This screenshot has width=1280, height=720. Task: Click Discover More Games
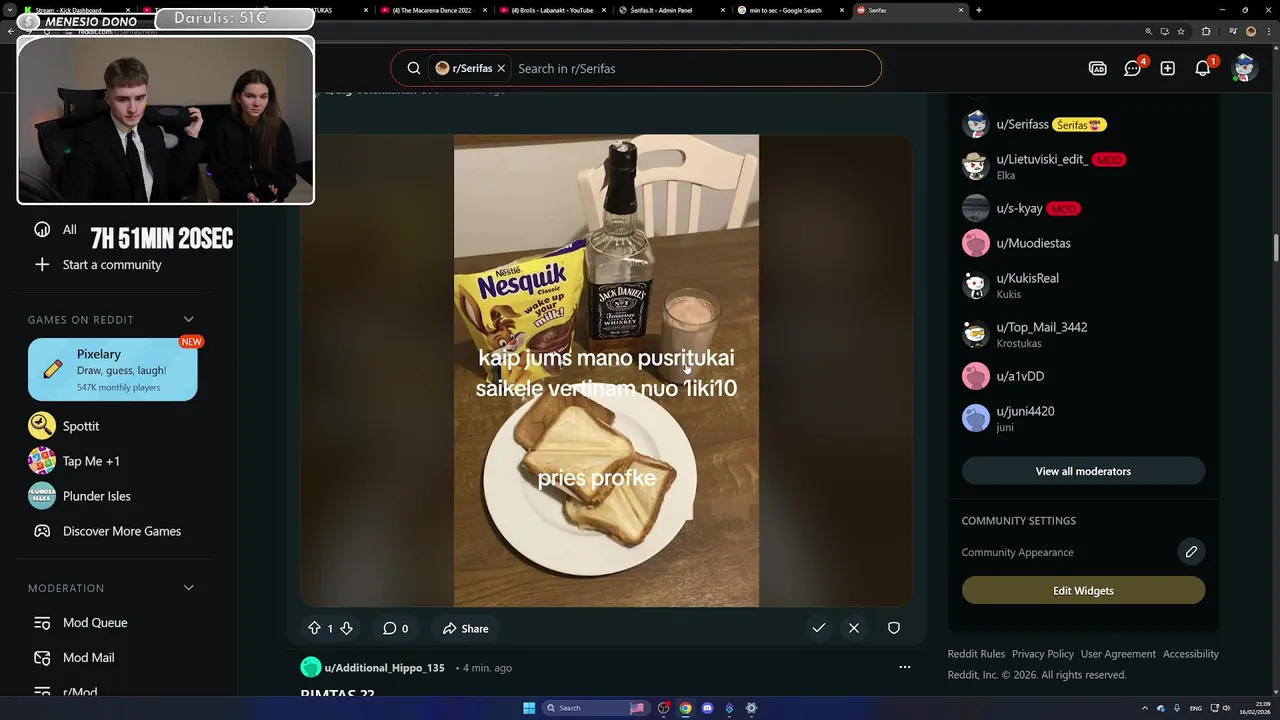coord(121,531)
